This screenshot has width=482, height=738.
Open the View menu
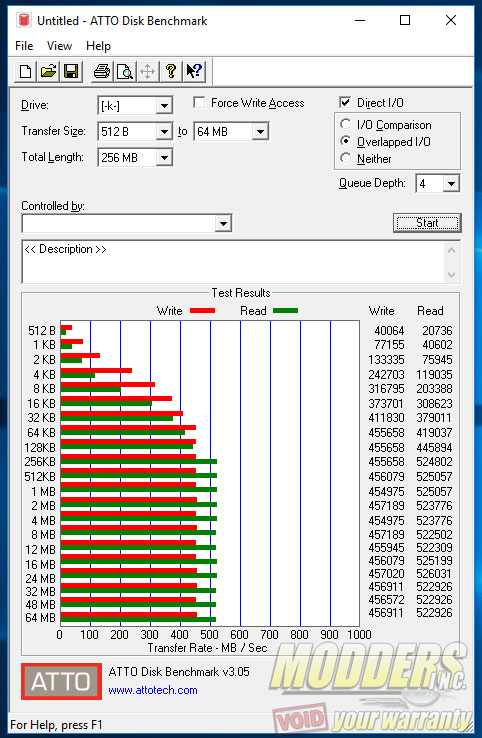(59, 46)
